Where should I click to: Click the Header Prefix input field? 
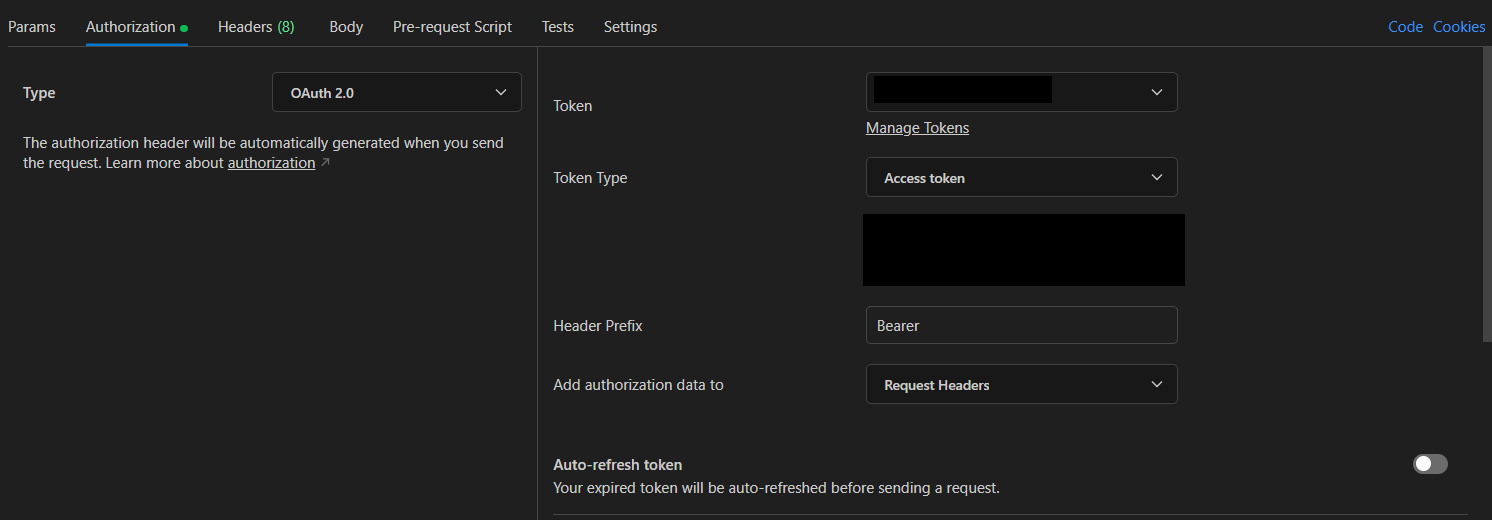[1021, 326]
